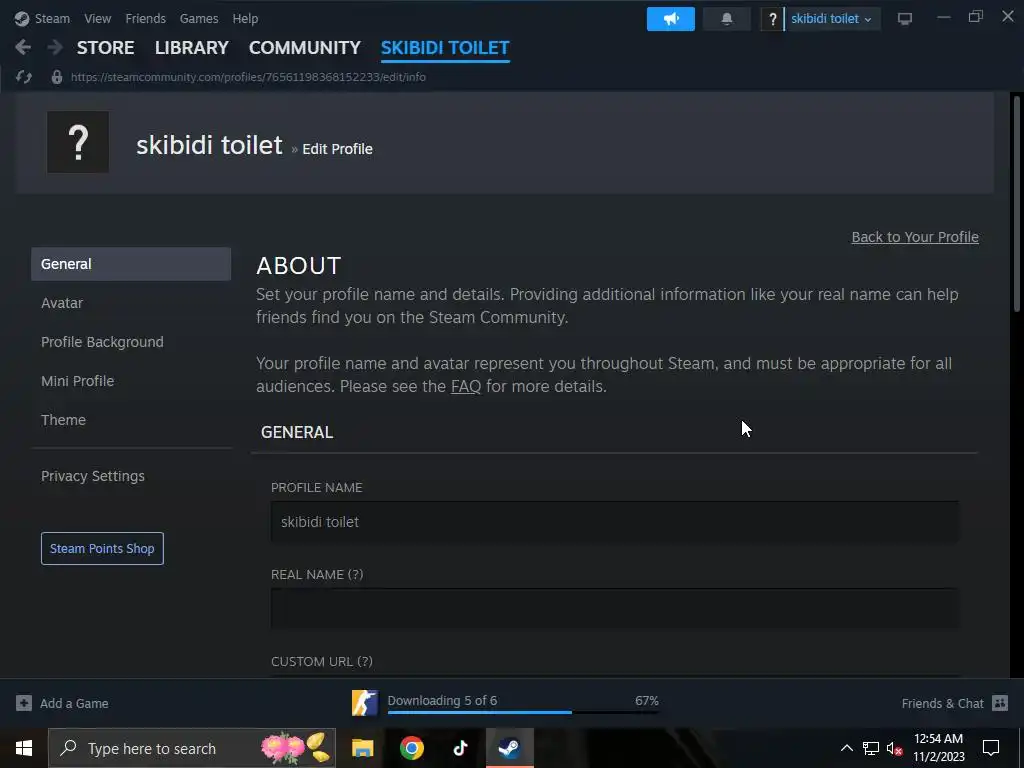
Task: Click the taskbar clock and date
Action: point(938,748)
